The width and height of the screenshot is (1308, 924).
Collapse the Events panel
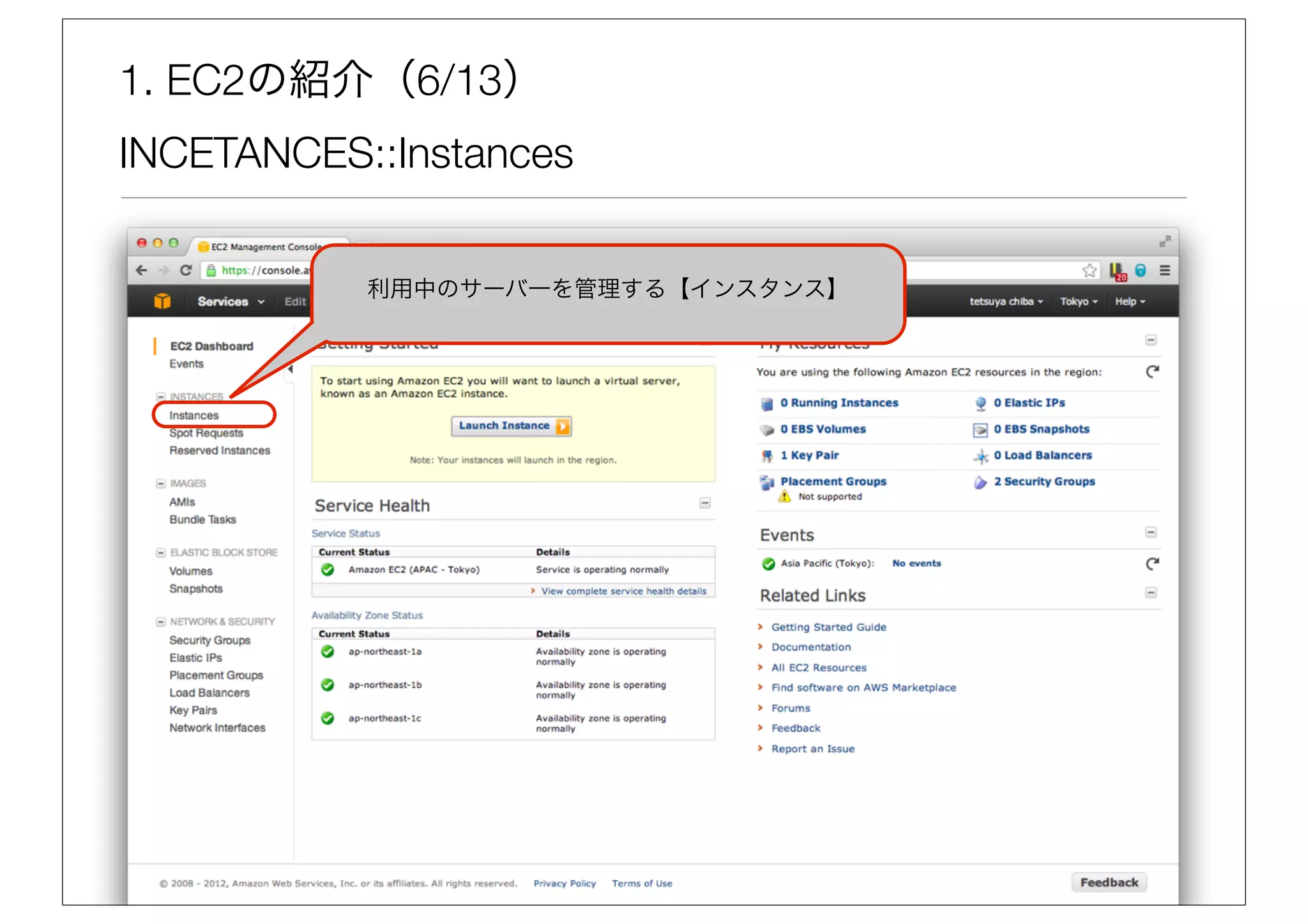(1151, 532)
